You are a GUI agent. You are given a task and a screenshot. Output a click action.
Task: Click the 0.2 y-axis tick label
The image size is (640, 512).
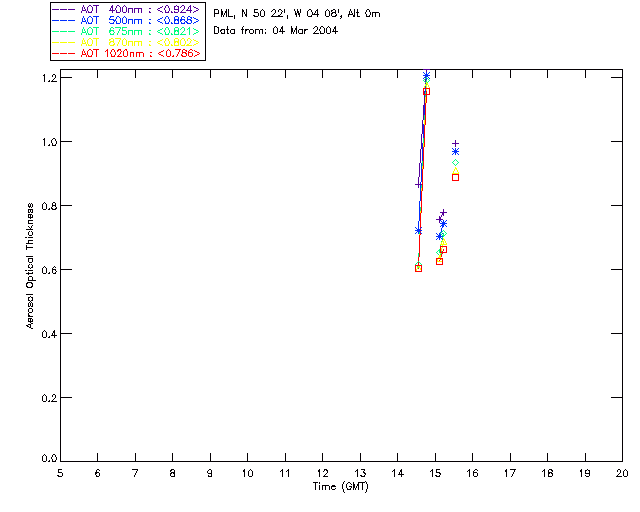click(x=49, y=398)
